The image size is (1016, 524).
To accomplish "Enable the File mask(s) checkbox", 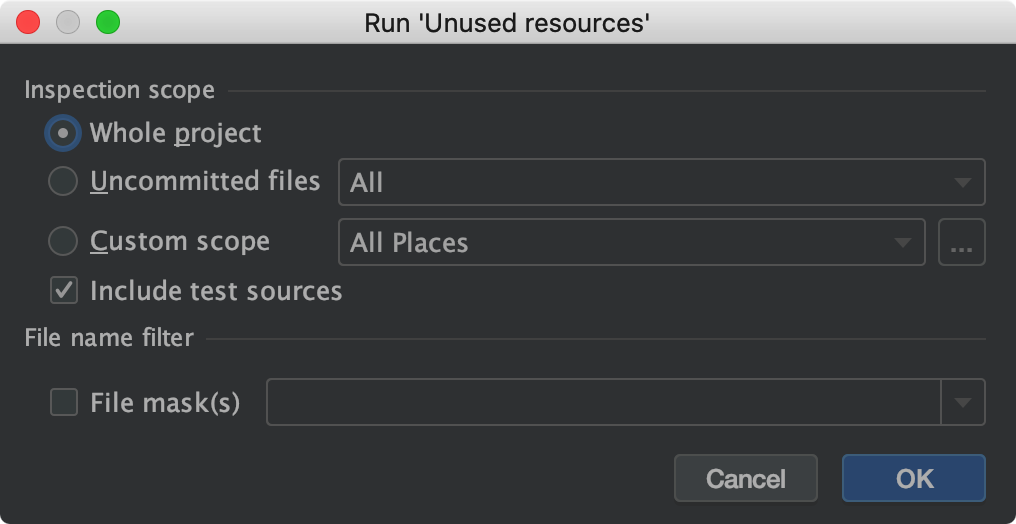I will point(64,402).
